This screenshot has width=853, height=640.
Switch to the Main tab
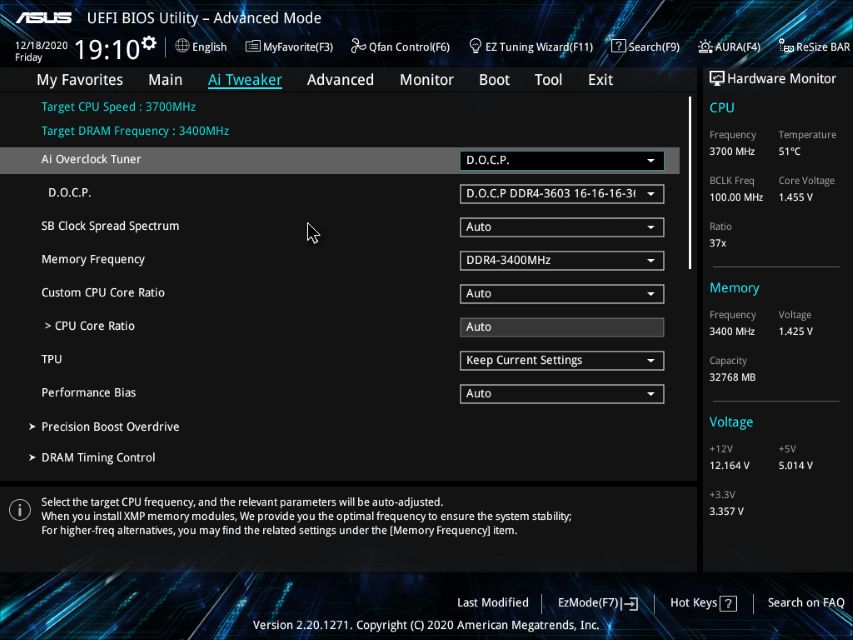165,80
